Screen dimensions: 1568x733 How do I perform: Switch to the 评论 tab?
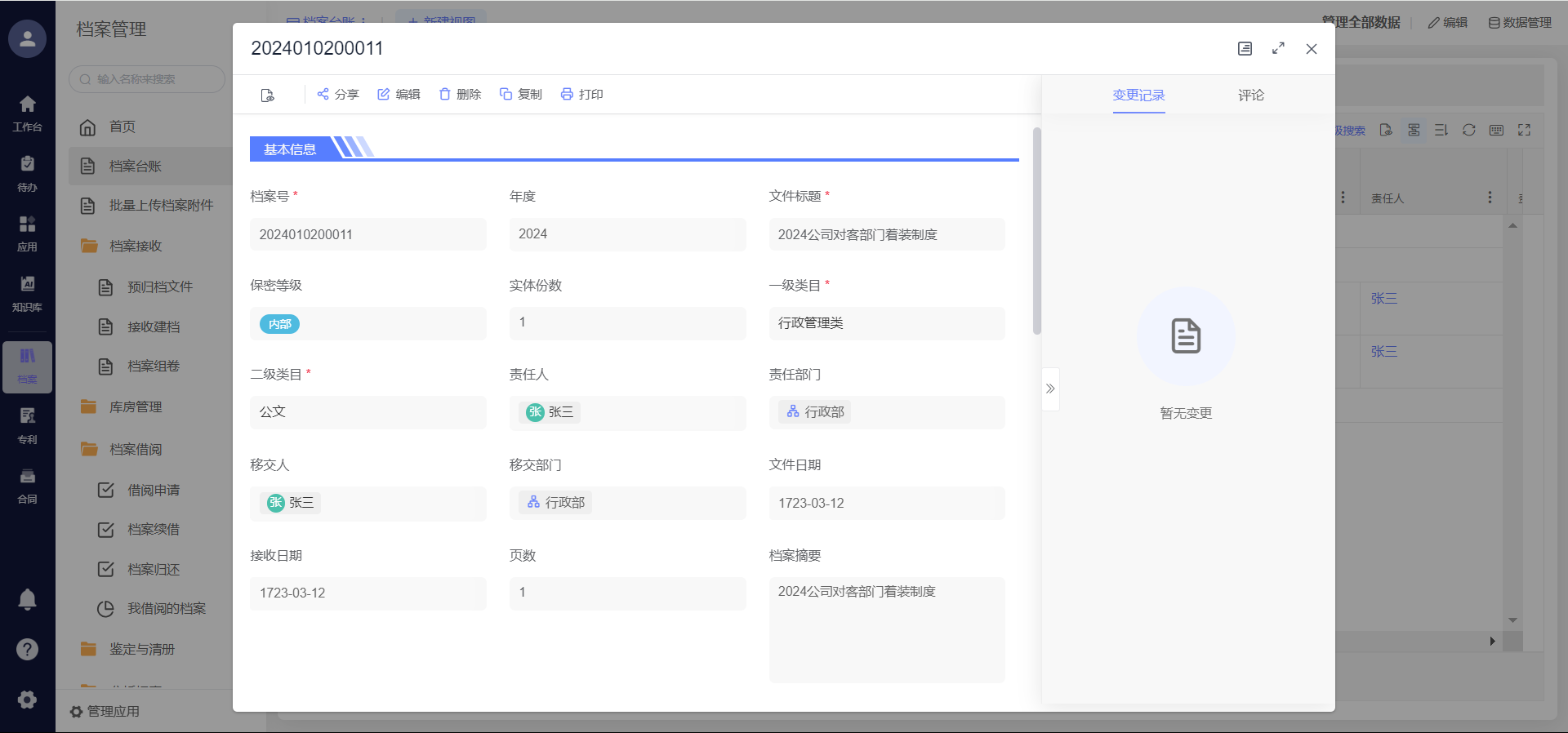[1250, 96]
